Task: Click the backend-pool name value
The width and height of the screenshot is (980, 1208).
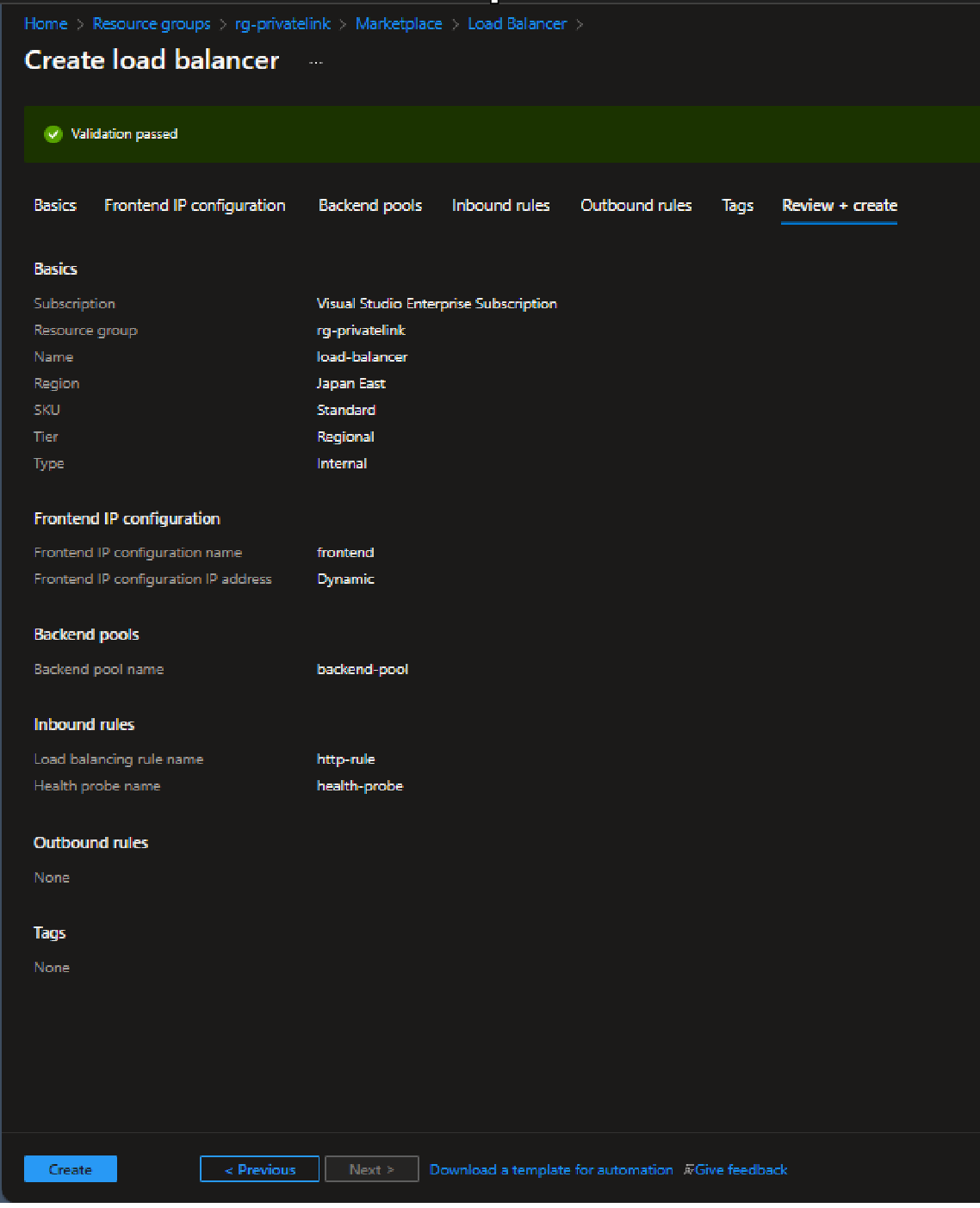Action: pyautogui.click(x=363, y=670)
